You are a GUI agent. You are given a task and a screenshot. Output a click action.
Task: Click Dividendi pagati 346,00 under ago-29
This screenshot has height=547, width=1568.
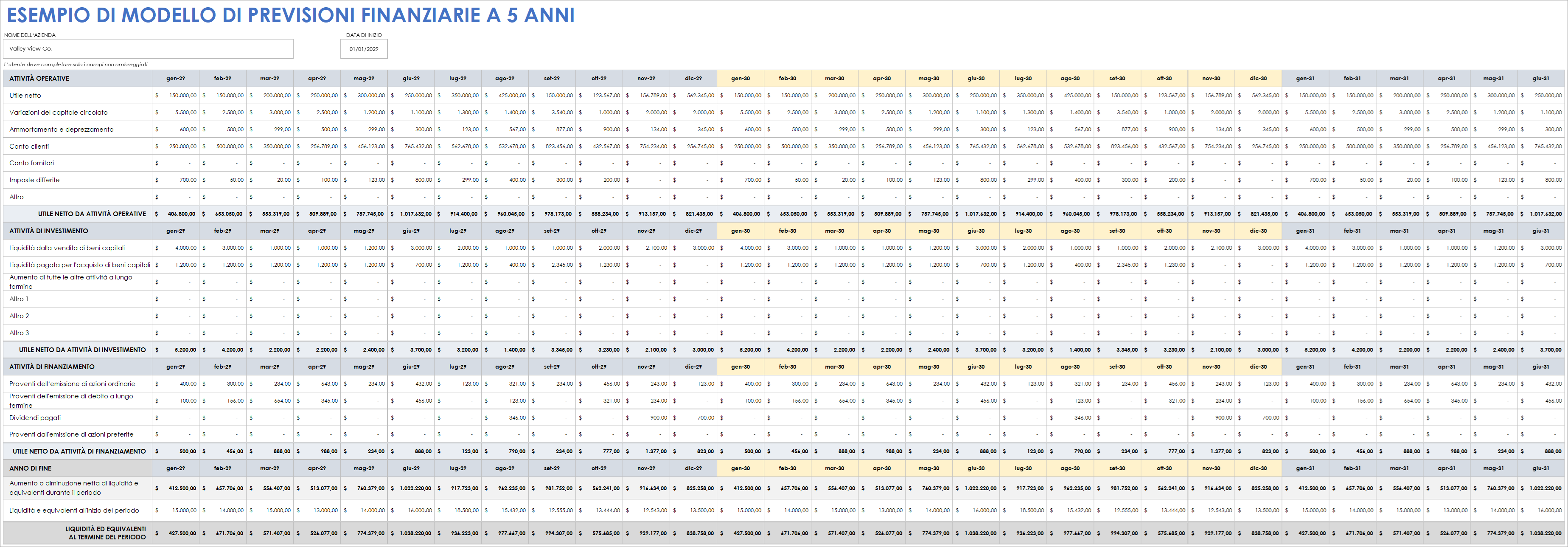coord(505,418)
